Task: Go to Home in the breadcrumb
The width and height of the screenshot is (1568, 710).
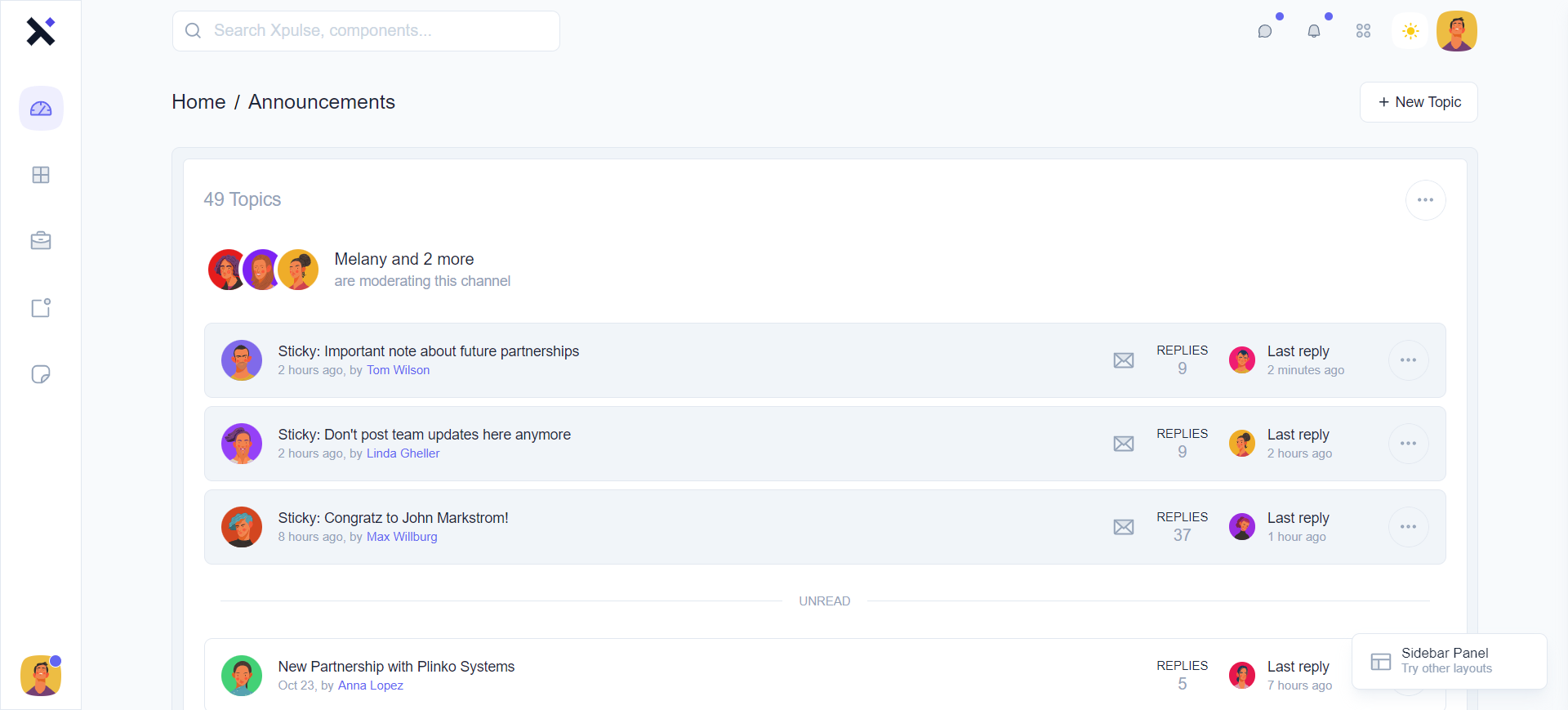Action: tap(198, 102)
